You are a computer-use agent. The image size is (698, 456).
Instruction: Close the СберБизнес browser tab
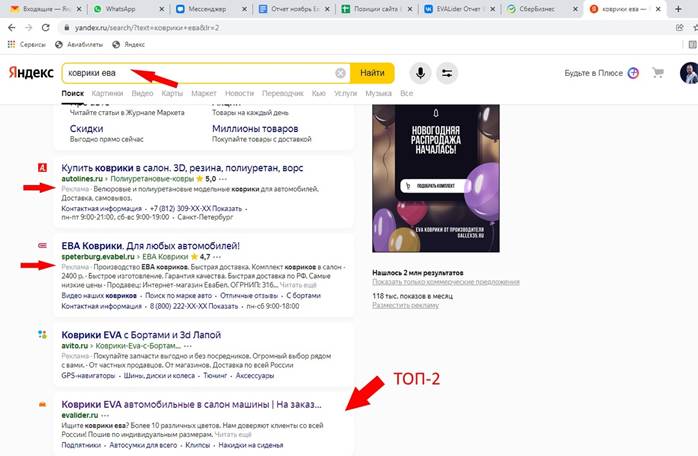click(576, 9)
